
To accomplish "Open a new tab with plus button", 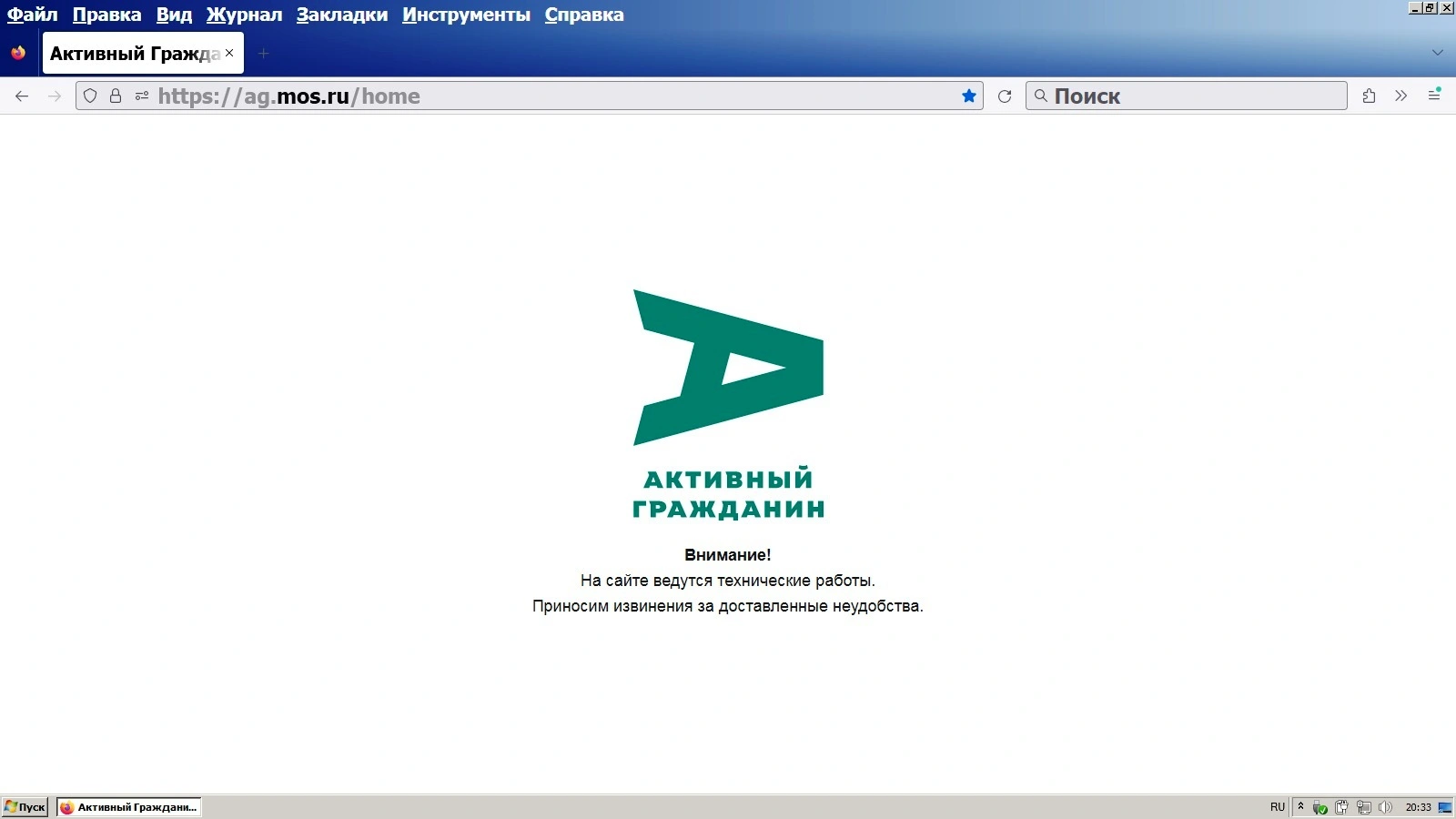I will pos(263,54).
